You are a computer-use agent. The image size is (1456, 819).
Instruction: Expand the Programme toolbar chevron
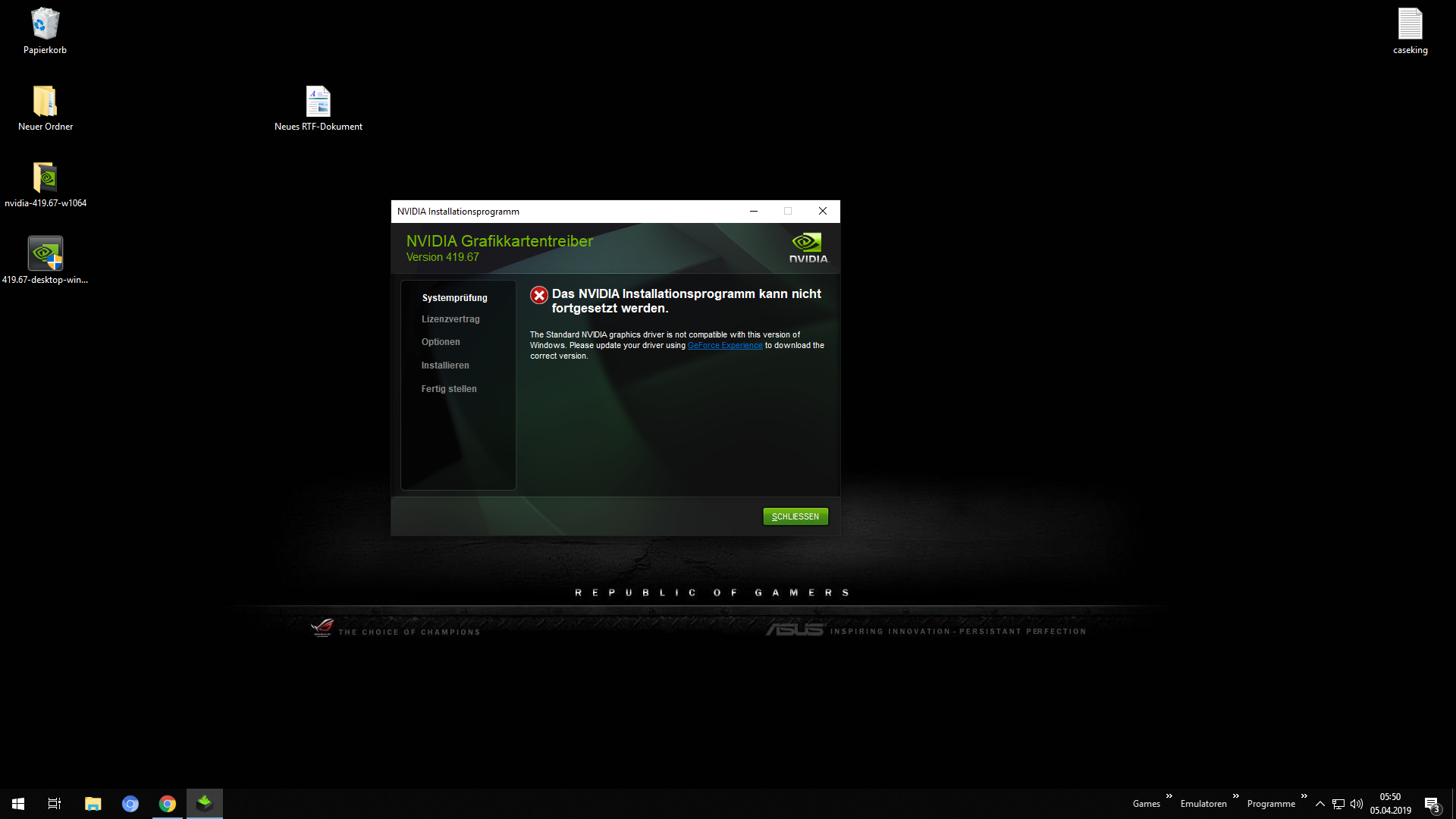[x=1304, y=796]
